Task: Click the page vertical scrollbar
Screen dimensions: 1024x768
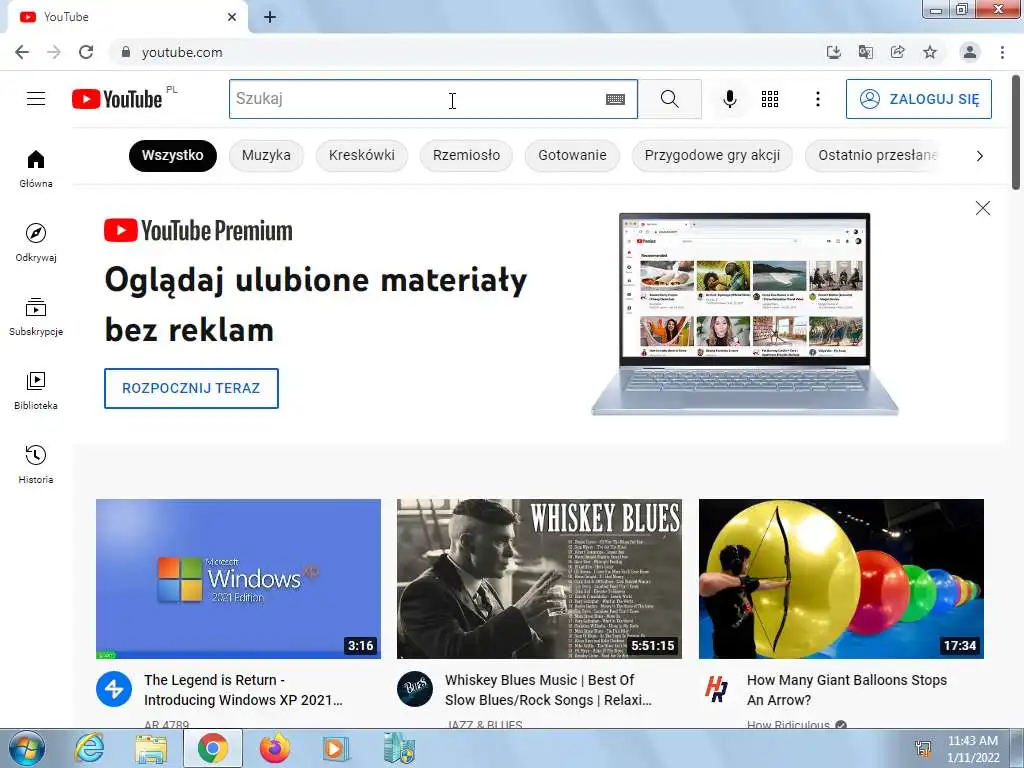Action: [x=1016, y=133]
